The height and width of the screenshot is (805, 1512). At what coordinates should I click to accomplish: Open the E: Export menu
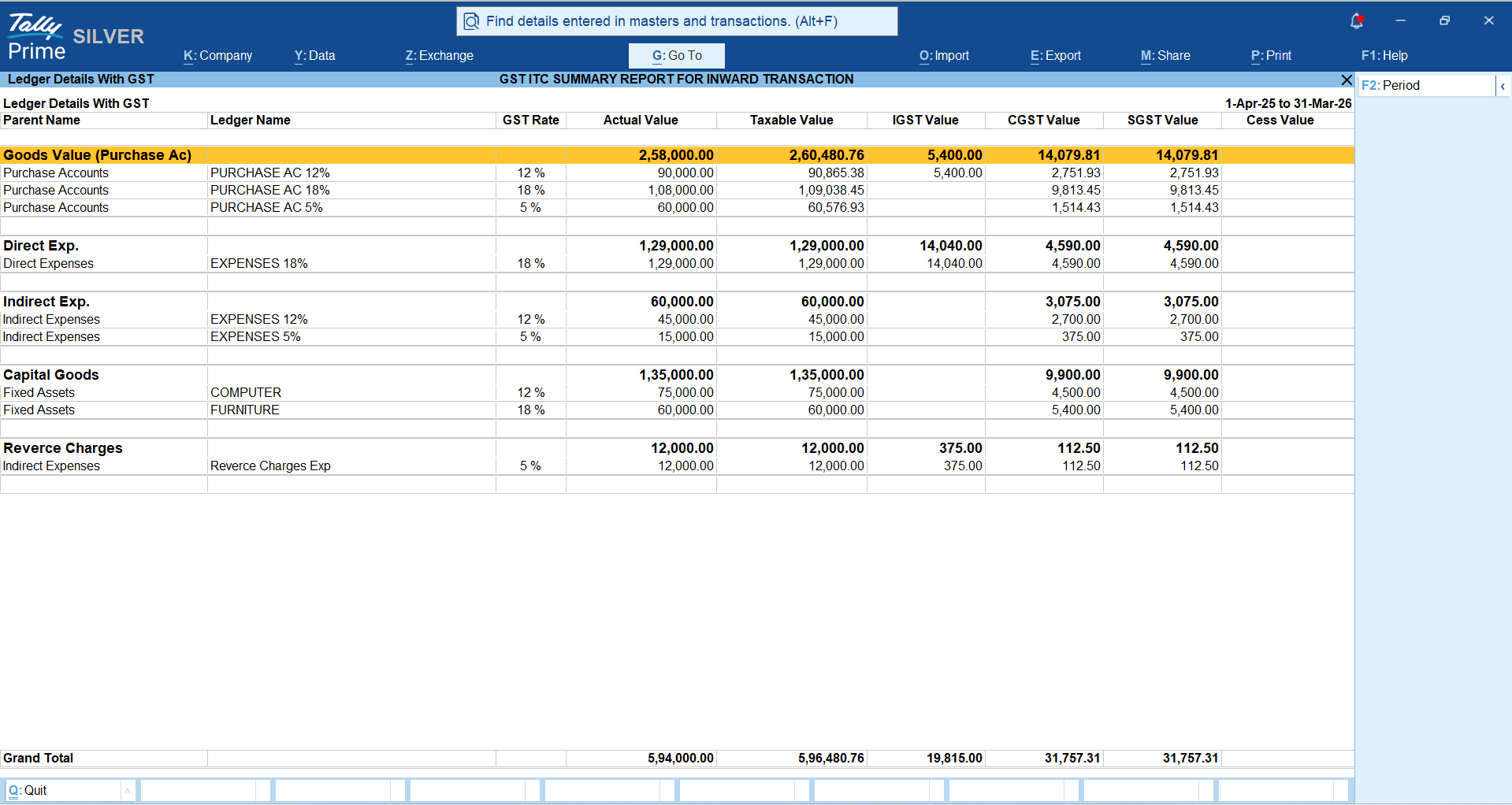(x=1055, y=56)
